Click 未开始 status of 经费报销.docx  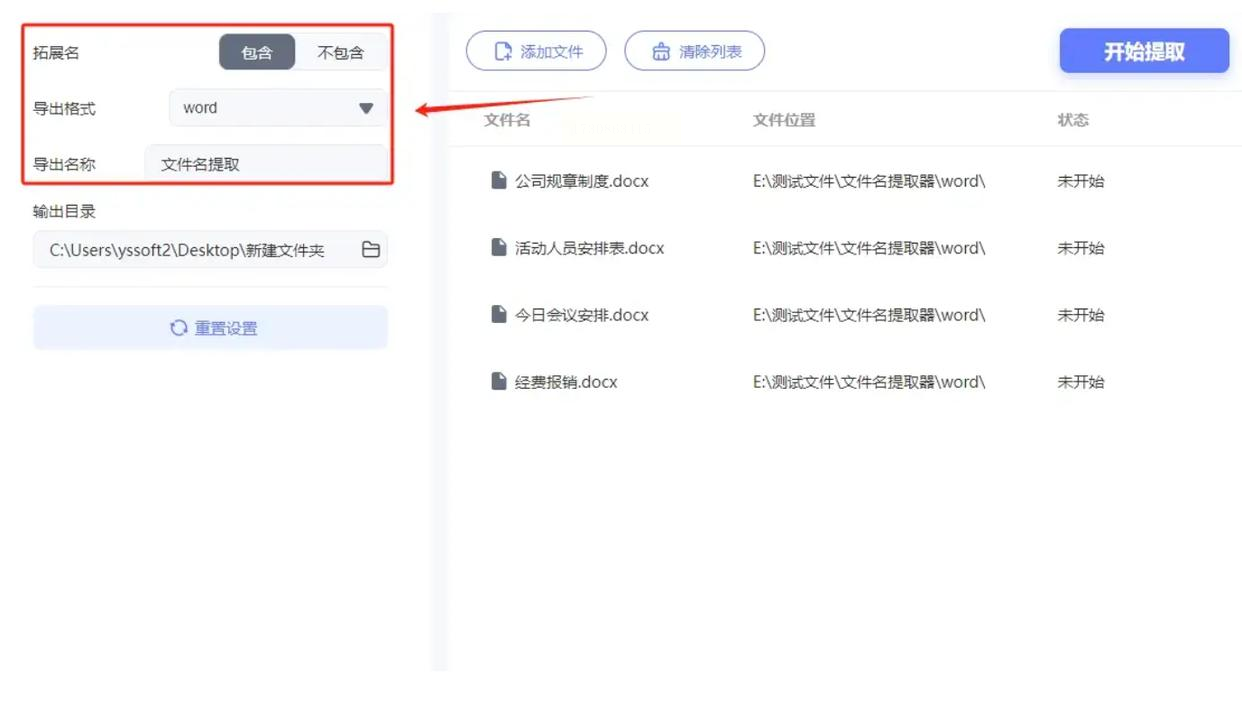(1081, 382)
